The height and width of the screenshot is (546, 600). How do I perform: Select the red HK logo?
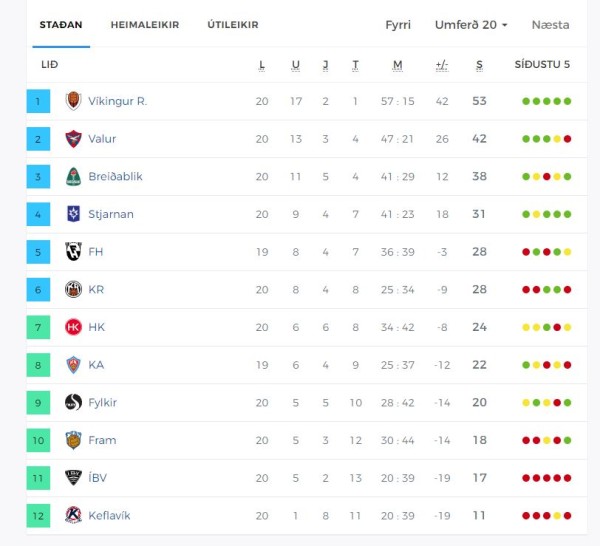pos(73,327)
